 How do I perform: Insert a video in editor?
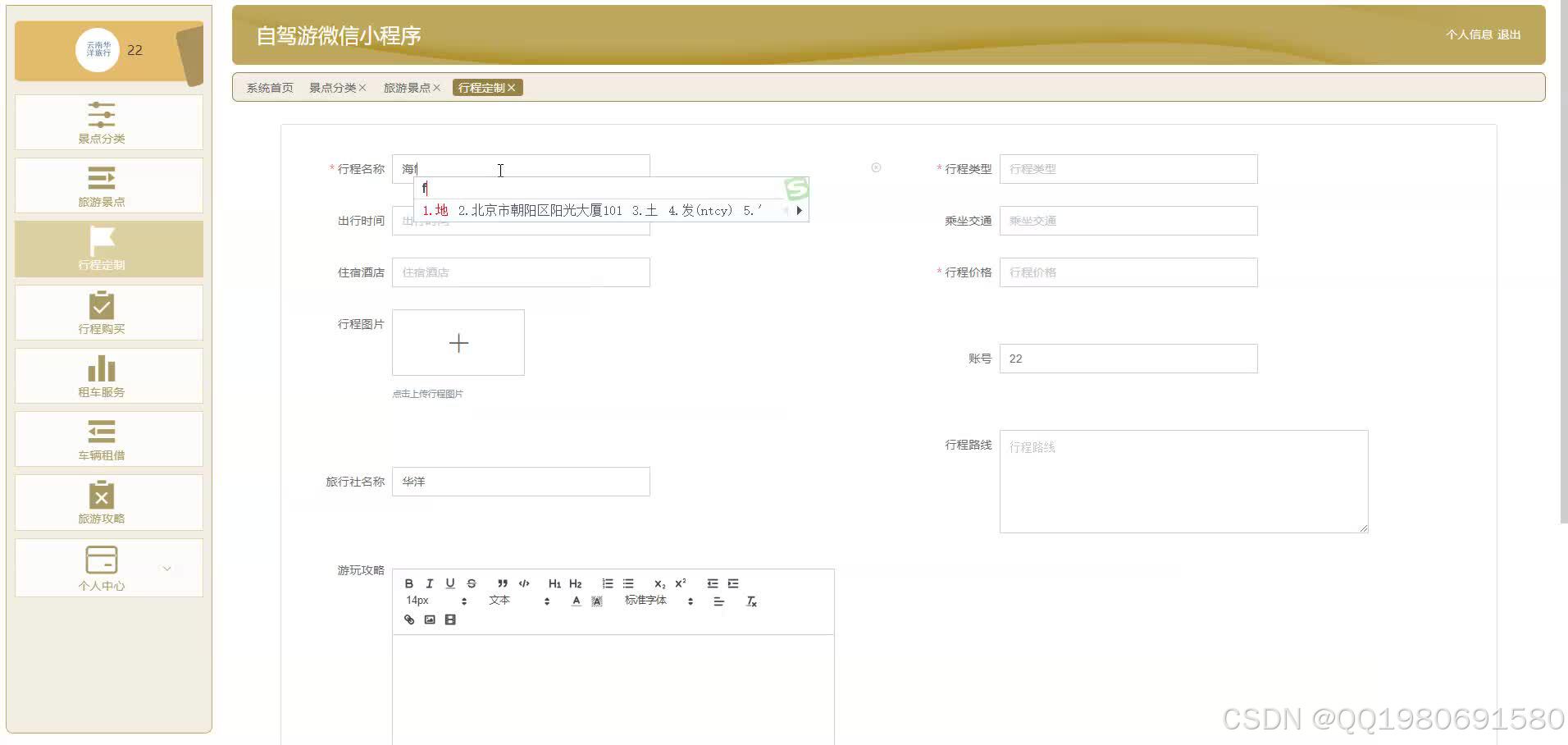(x=450, y=619)
